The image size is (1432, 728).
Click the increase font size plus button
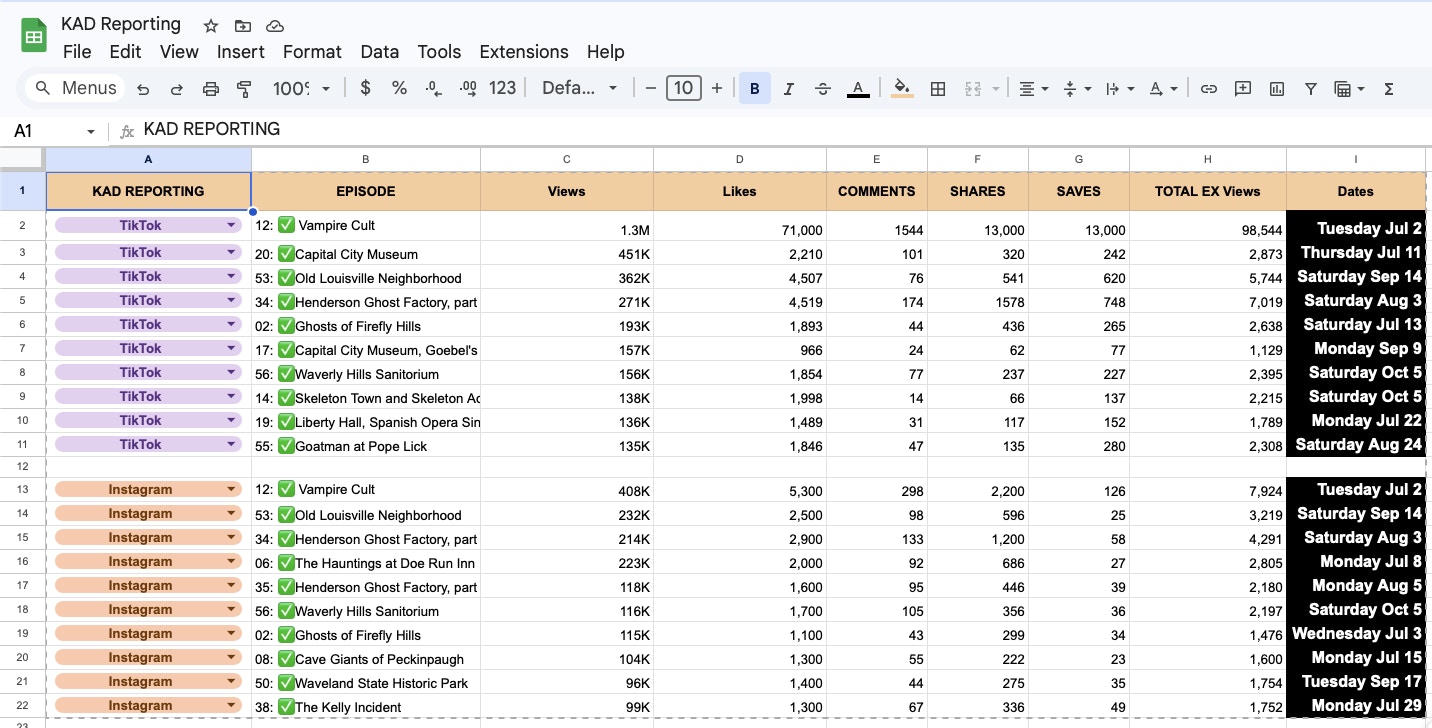click(x=717, y=88)
